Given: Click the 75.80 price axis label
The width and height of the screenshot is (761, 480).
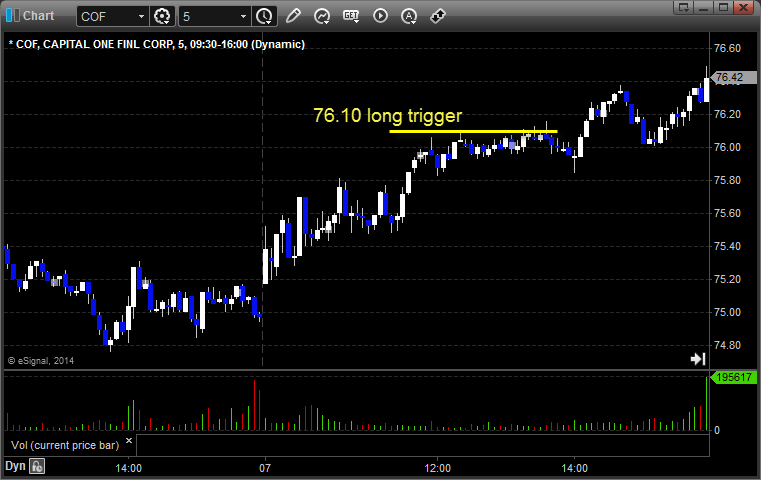Looking at the screenshot, I should point(728,180).
